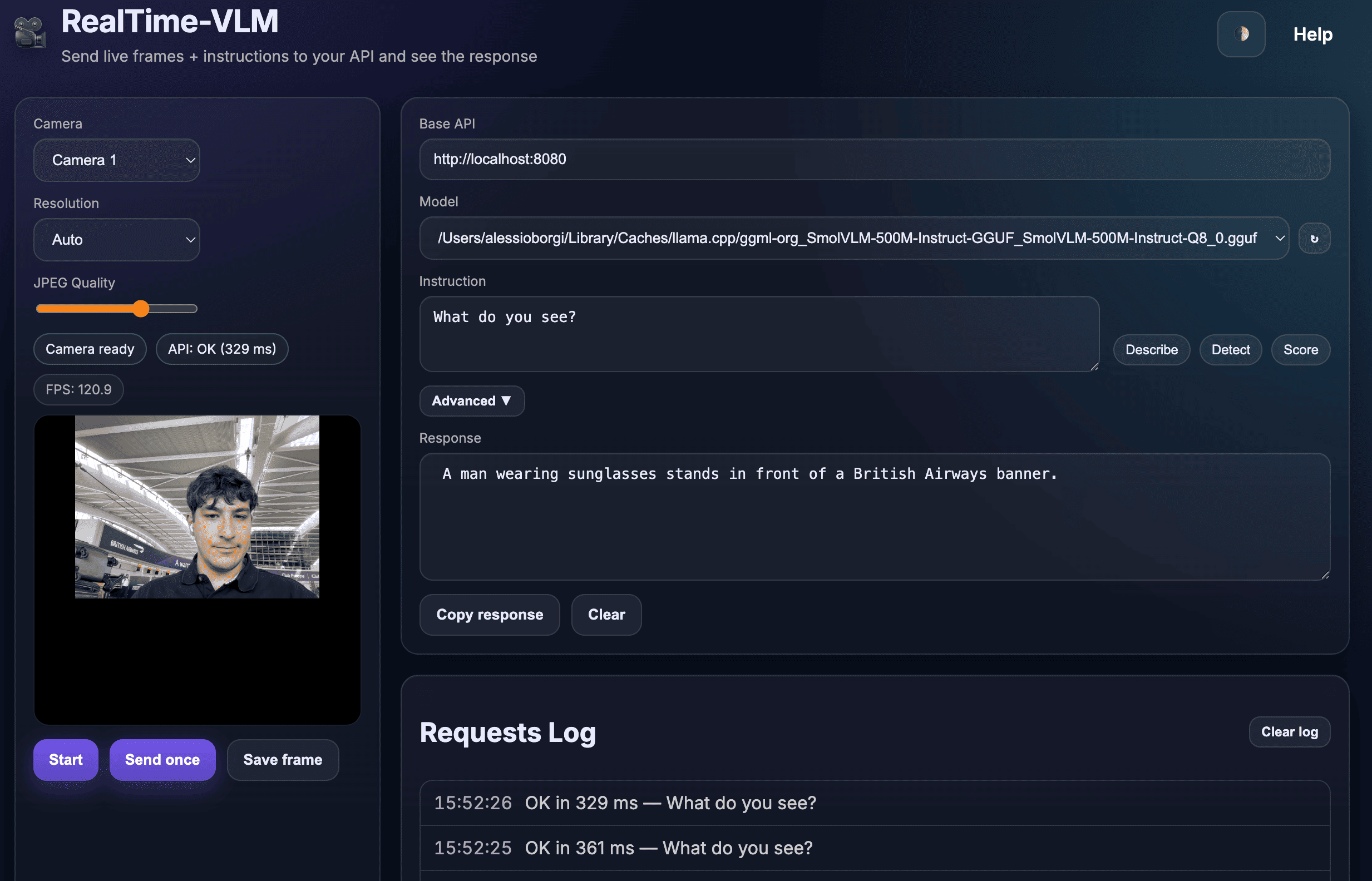This screenshot has width=1372, height=881.
Task: Select the 15:52:25 log entry
Action: (x=874, y=848)
